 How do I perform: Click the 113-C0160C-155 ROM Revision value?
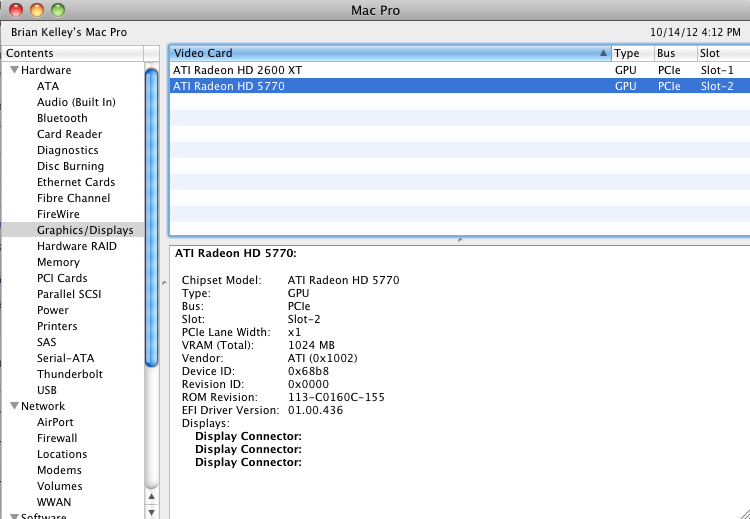tap(336, 398)
